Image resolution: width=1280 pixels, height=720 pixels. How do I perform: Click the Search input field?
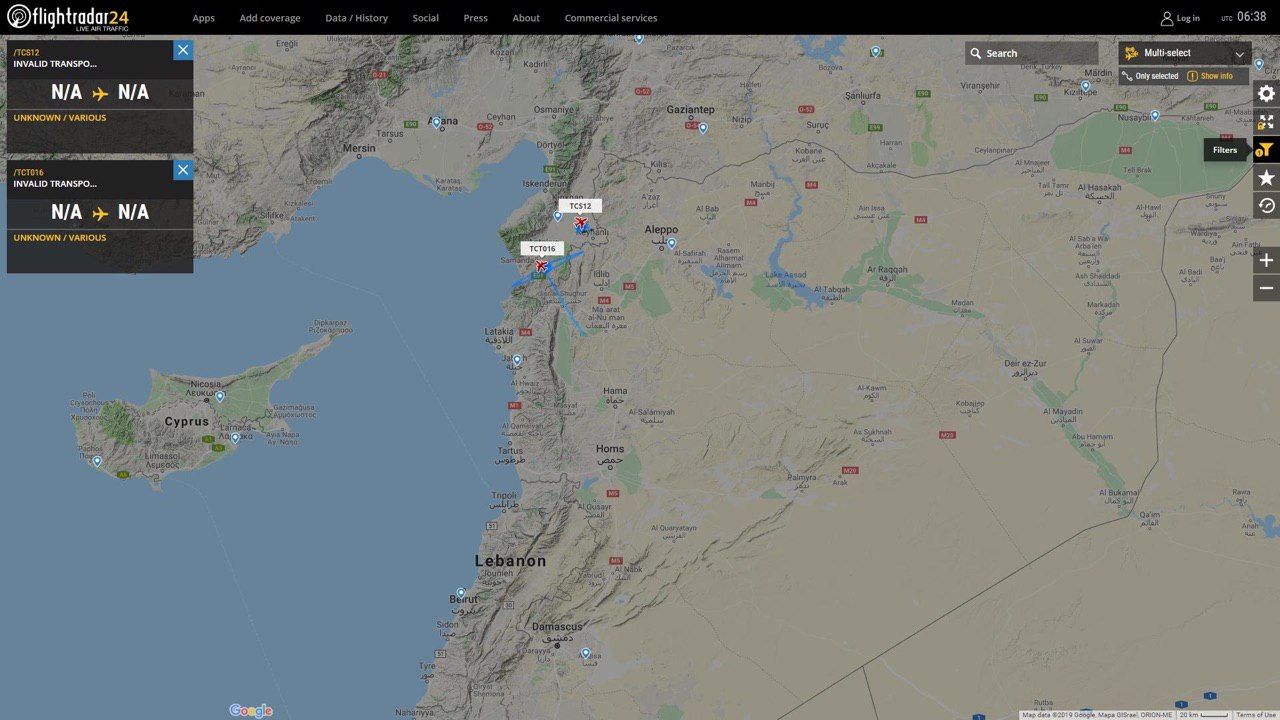1031,53
